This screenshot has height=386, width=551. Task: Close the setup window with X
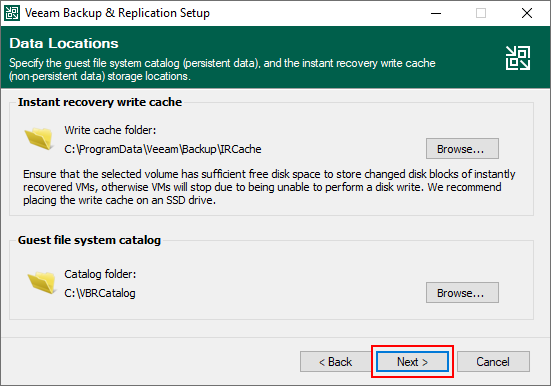click(527, 13)
